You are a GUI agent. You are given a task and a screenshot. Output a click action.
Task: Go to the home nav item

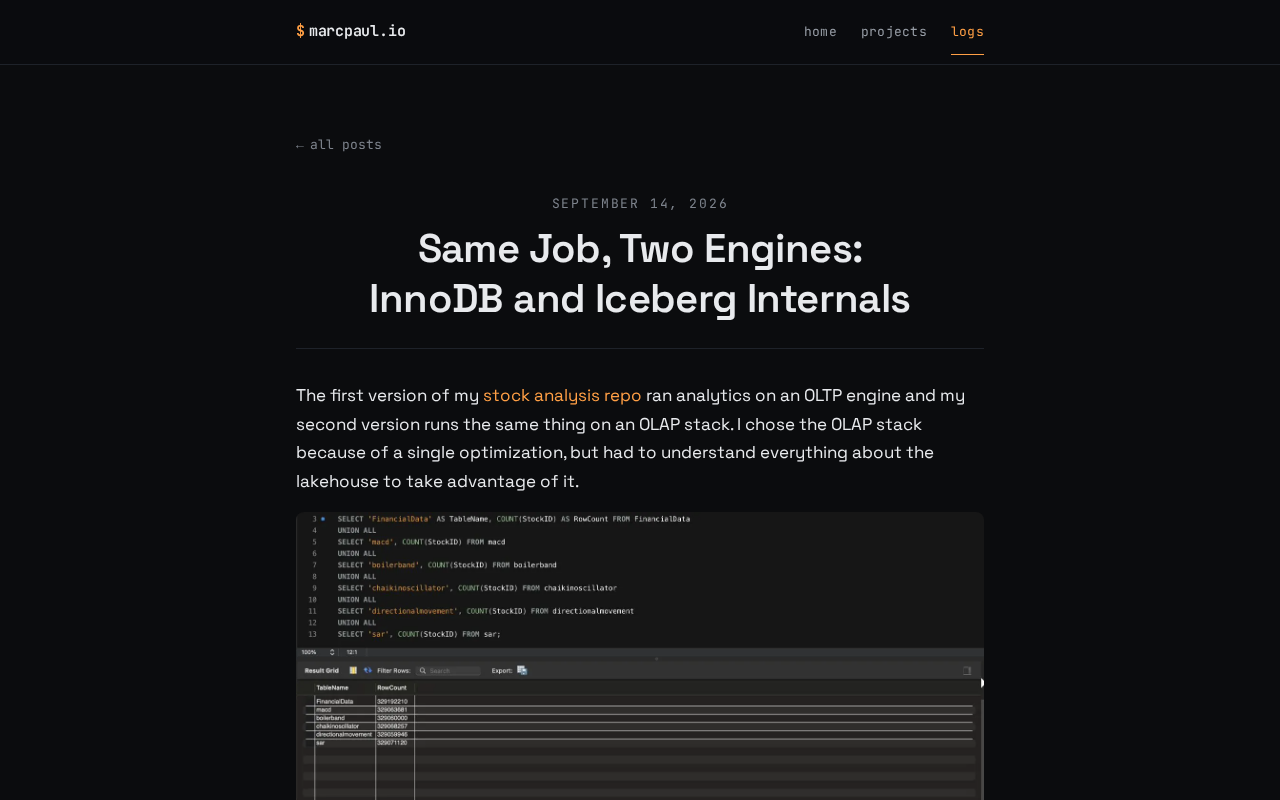tap(820, 31)
